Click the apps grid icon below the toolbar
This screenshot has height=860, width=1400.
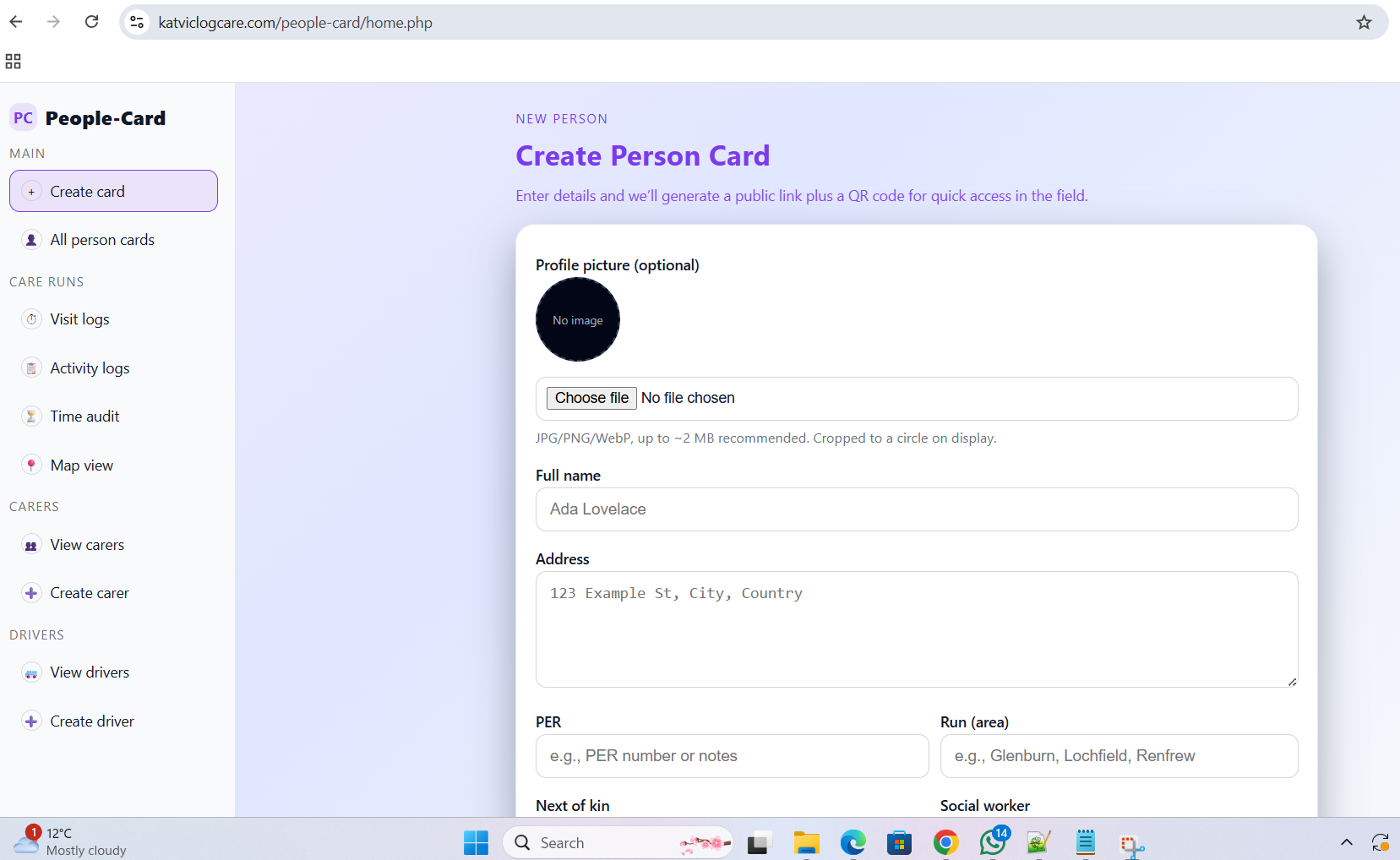coord(13,61)
